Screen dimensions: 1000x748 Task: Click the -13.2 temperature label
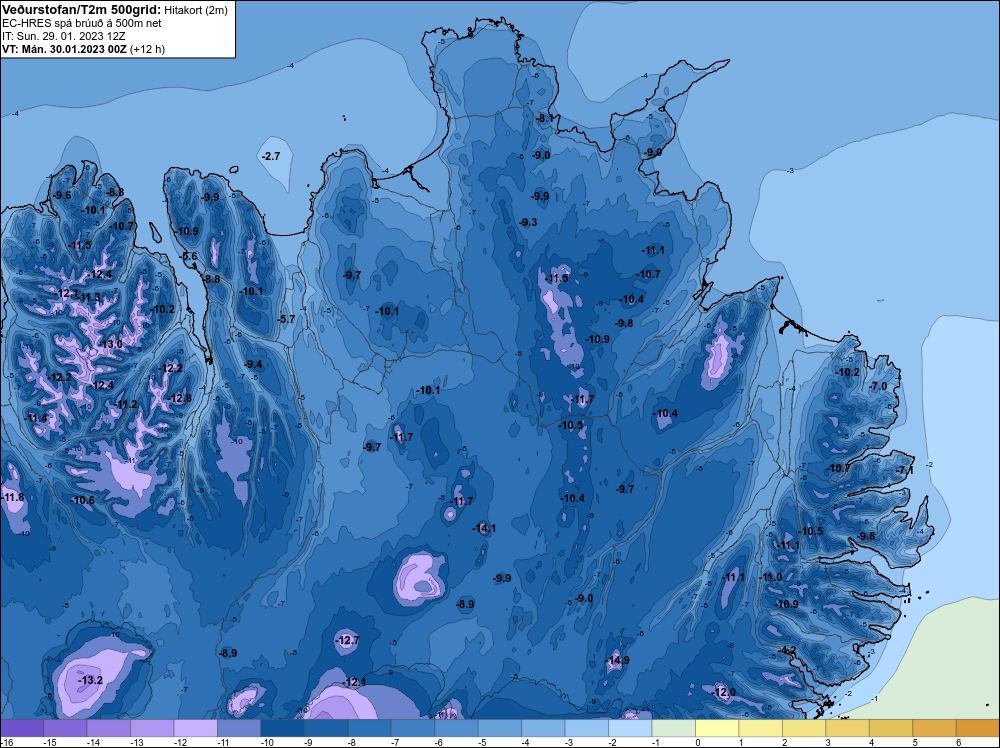point(91,680)
